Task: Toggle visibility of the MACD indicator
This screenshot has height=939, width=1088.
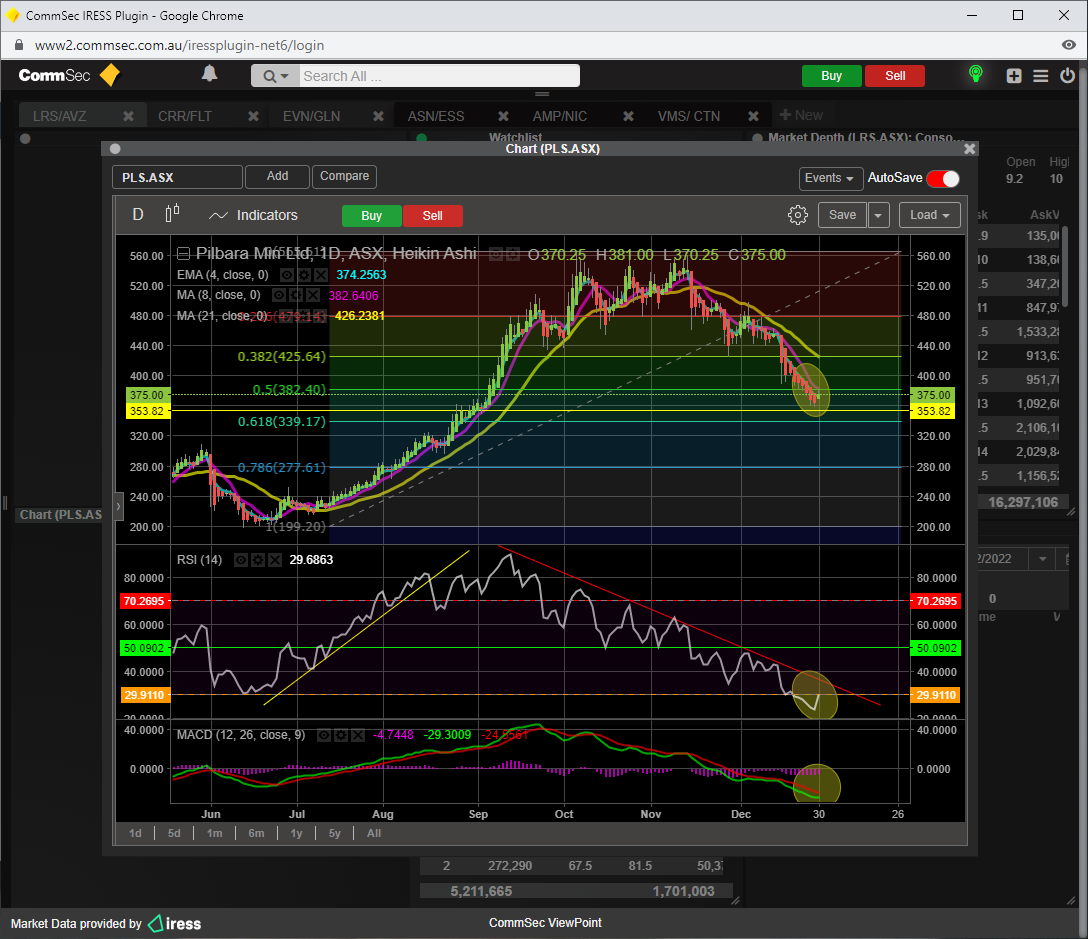Action: pyautogui.click(x=324, y=735)
